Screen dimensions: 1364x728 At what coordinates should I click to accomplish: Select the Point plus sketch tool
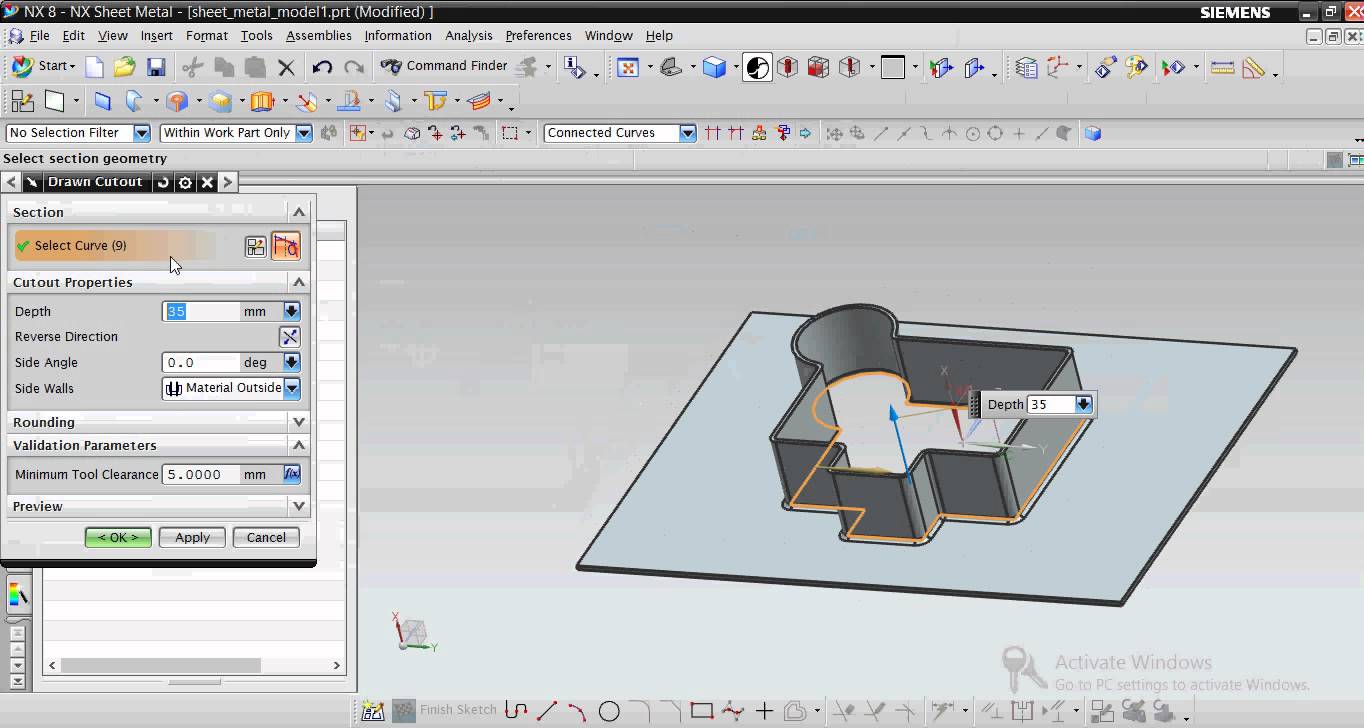(765, 711)
